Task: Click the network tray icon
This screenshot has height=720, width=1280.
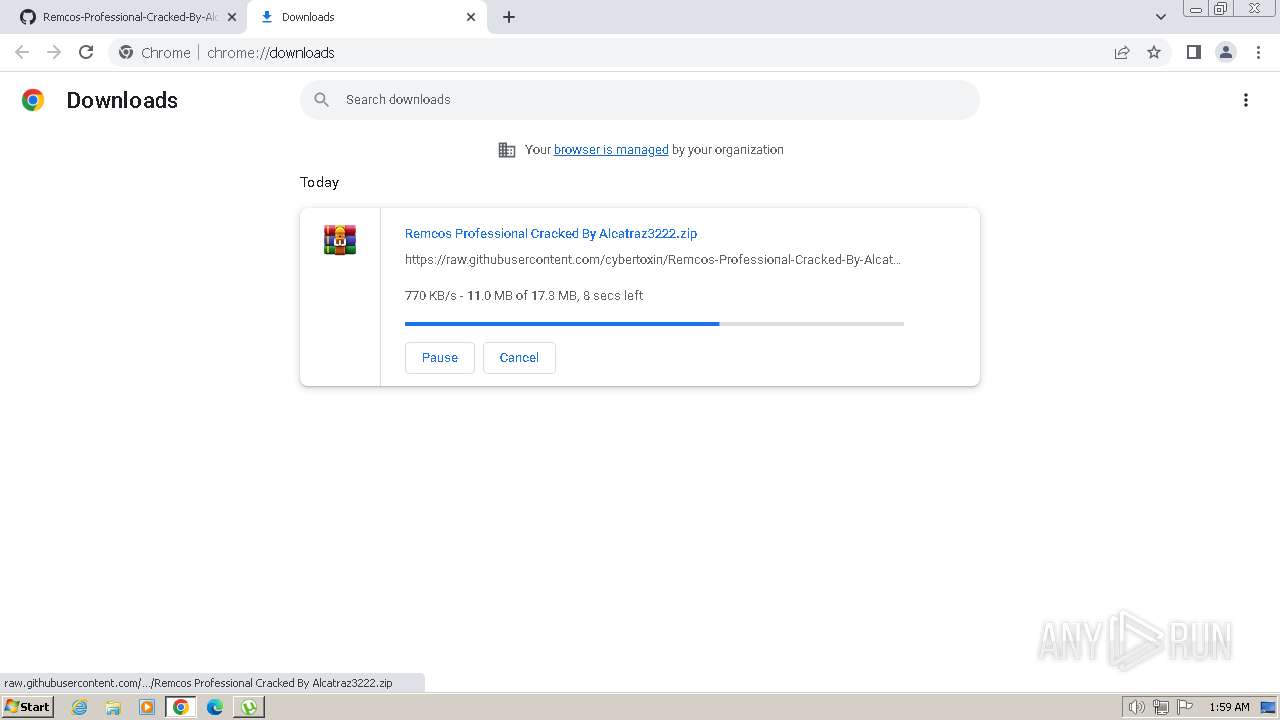Action: (1161, 707)
